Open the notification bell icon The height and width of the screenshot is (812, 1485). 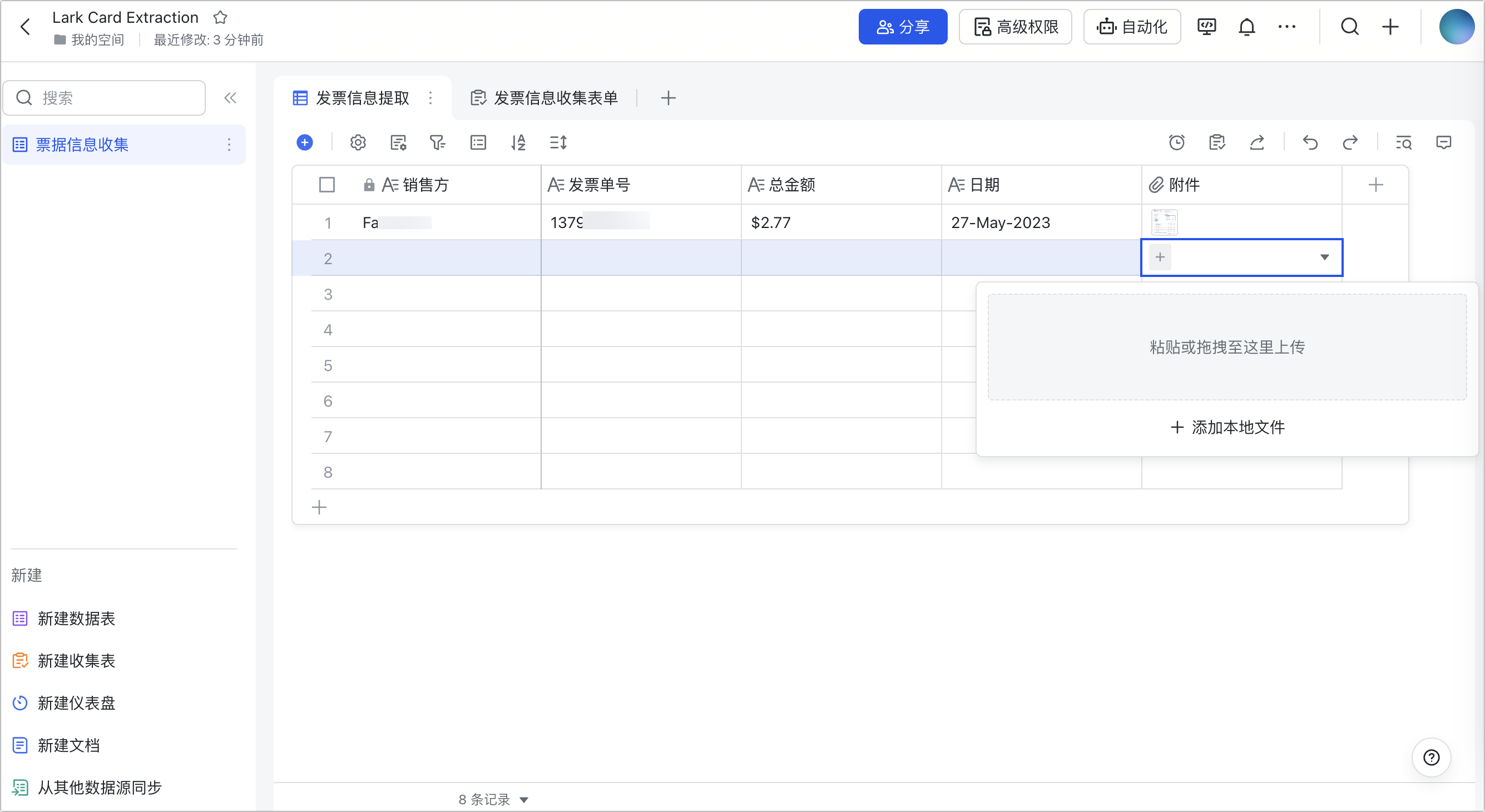[1246, 27]
